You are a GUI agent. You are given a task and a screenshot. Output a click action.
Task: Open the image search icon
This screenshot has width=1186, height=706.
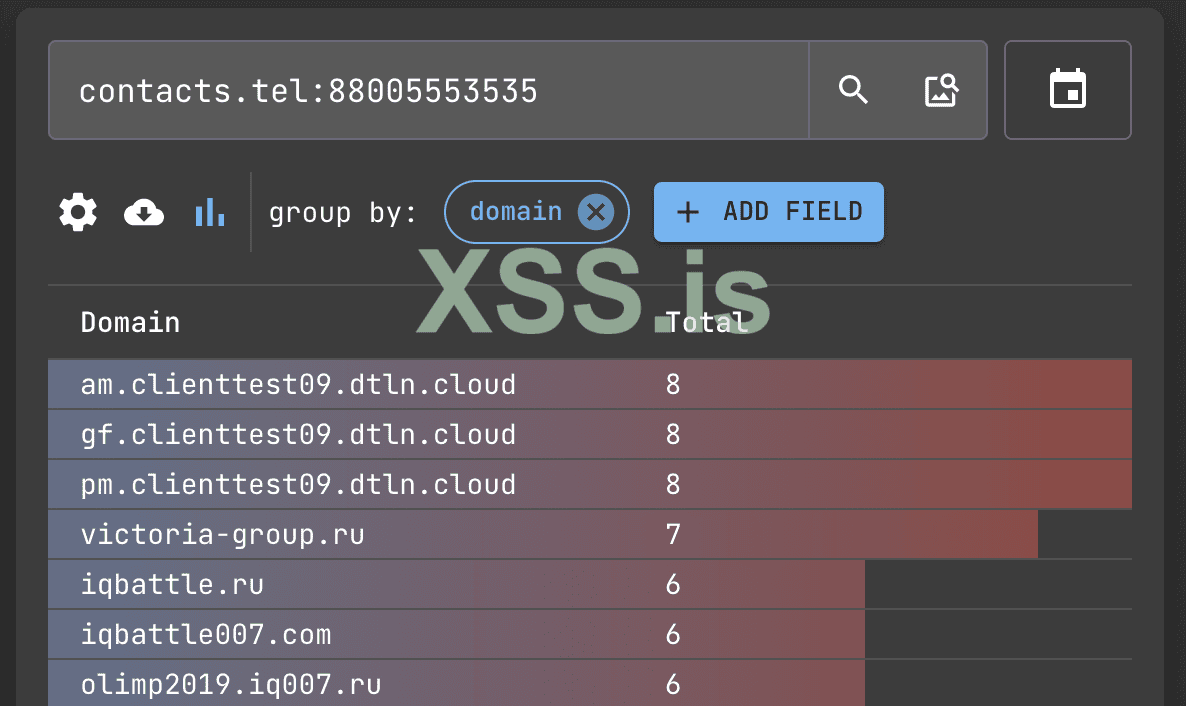[x=941, y=90]
